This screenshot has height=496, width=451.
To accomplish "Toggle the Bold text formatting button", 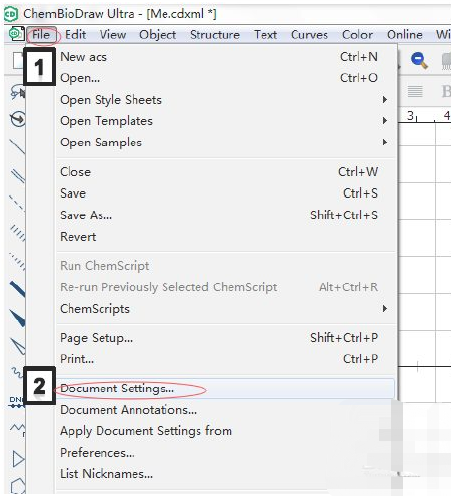I will tap(446, 91).
